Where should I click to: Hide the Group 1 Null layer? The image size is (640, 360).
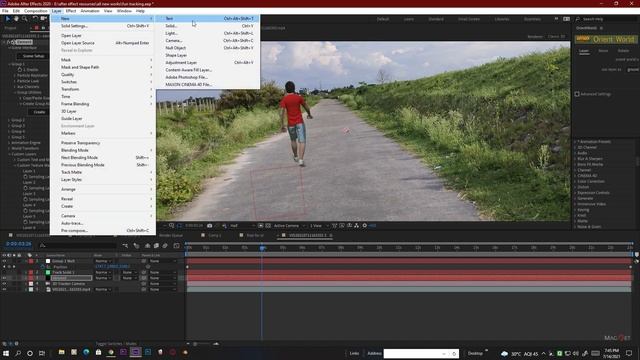click(x=4, y=261)
